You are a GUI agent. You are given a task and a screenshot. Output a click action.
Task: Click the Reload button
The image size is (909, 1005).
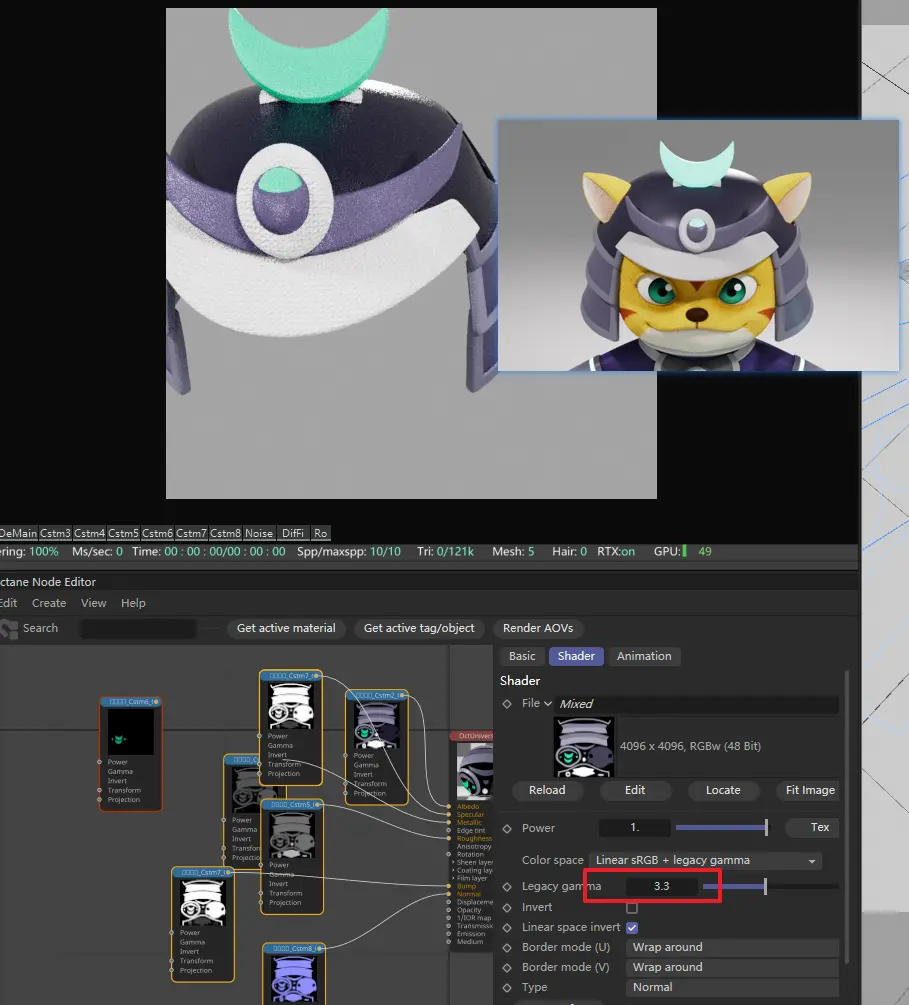pos(547,790)
